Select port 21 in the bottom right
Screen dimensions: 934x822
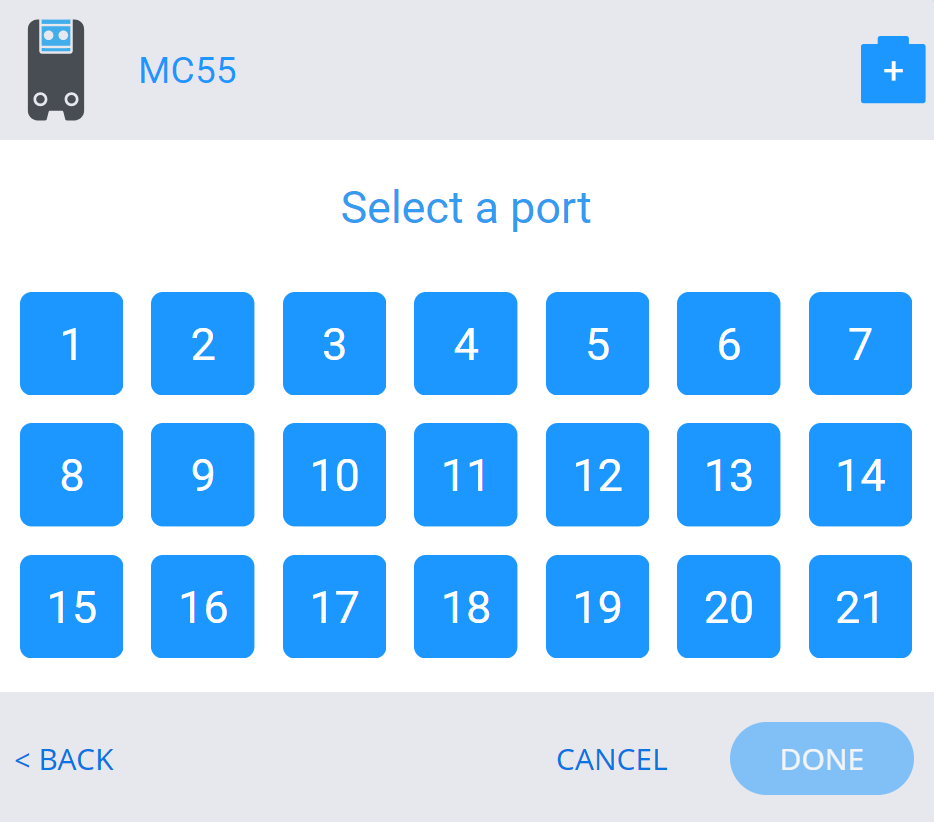(860, 606)
